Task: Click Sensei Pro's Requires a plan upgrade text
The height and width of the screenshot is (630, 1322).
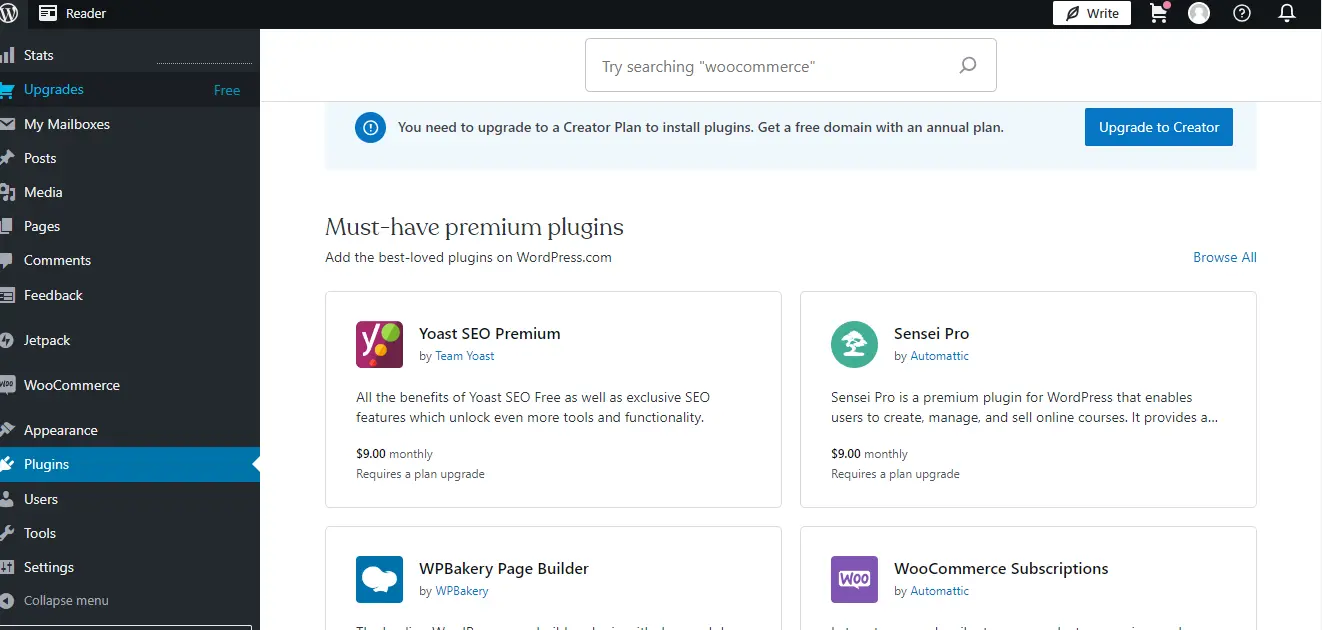Action: pos(895,474)
